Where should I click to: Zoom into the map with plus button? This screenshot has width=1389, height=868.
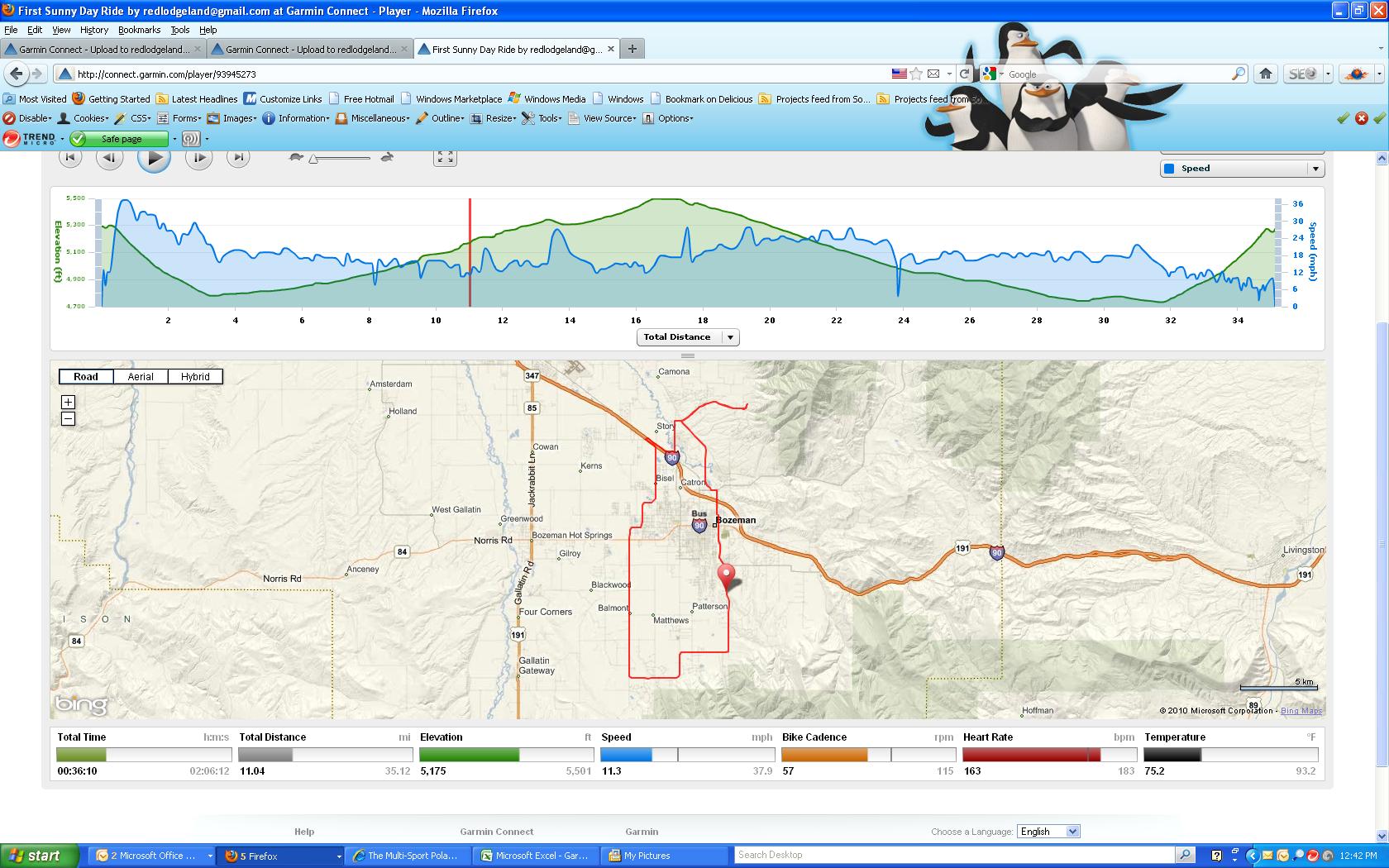[x=68, y=402]
